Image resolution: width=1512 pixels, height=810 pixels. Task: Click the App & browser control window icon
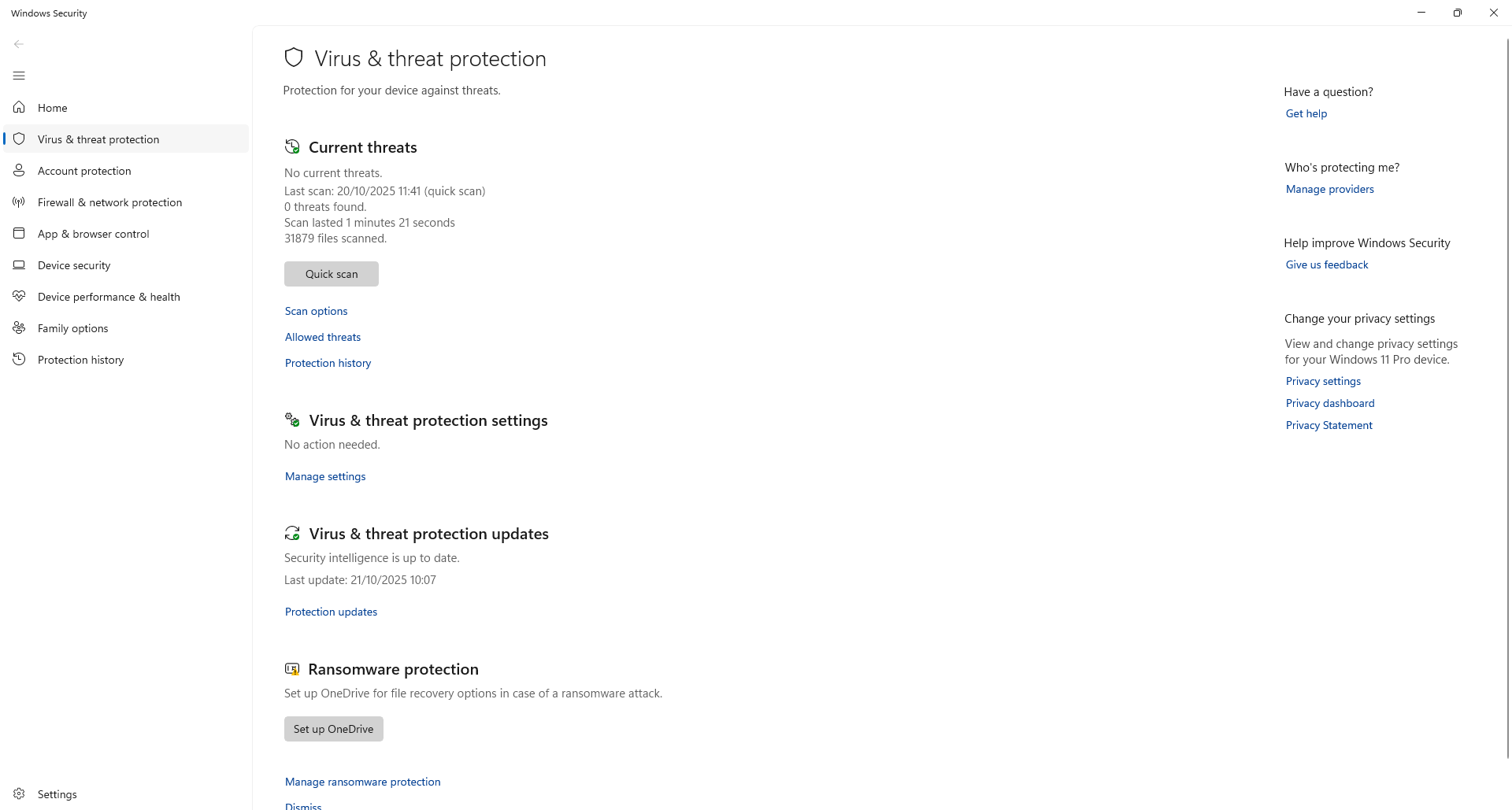click(x=19, y=233)
